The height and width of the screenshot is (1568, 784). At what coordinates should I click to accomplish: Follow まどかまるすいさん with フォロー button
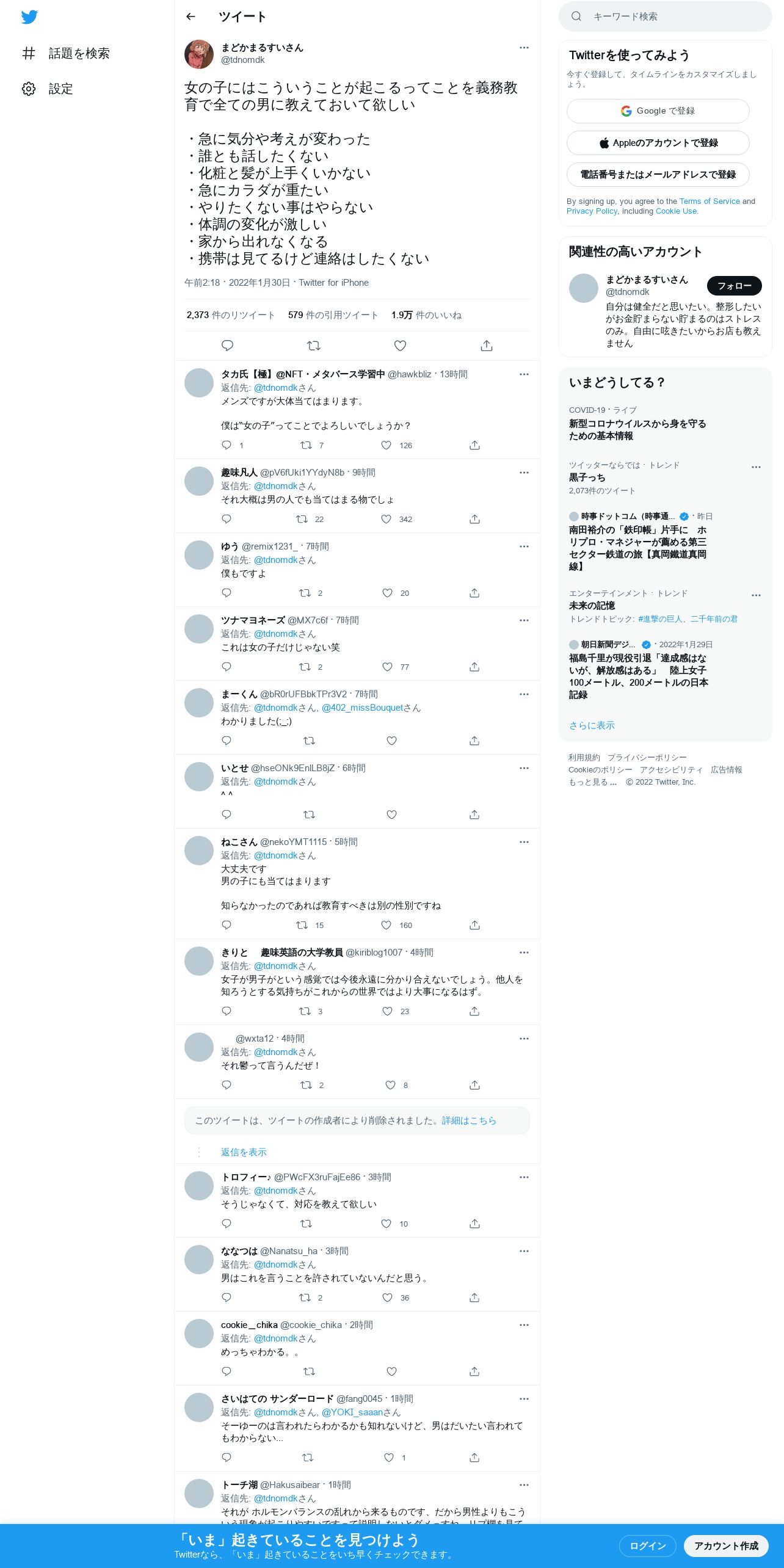click(735, 286)
